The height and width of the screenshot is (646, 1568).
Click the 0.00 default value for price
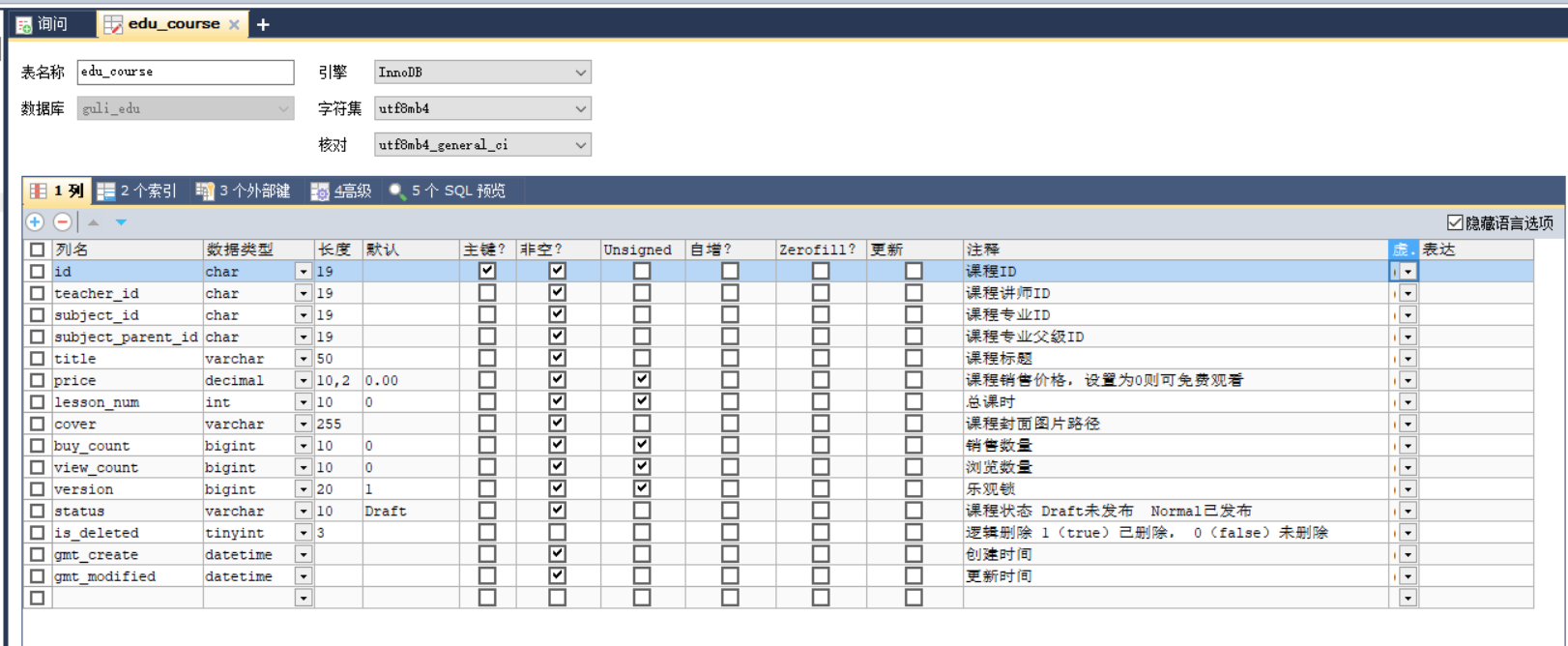click(411, 380)
